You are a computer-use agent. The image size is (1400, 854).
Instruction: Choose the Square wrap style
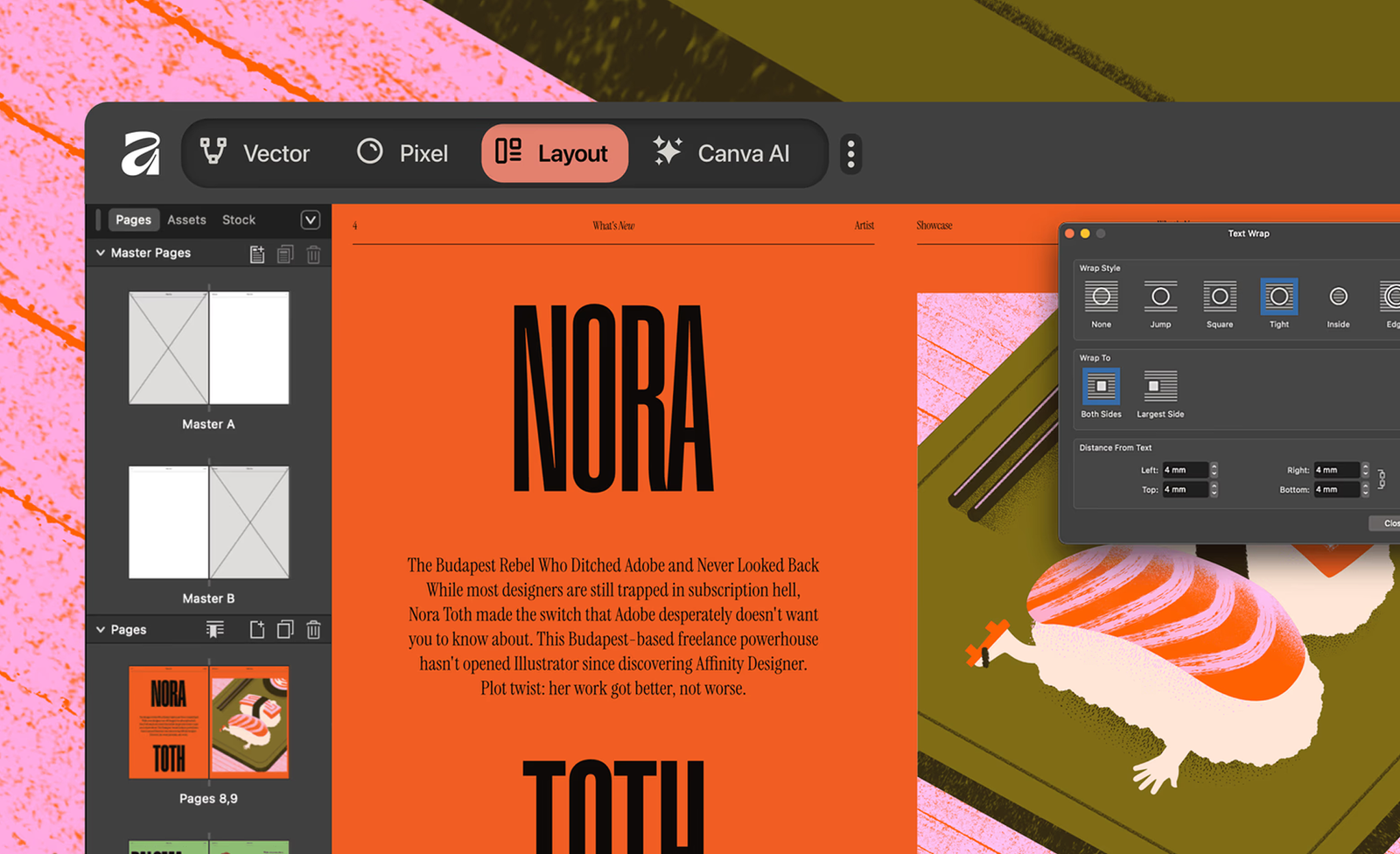pos(1220,297)
